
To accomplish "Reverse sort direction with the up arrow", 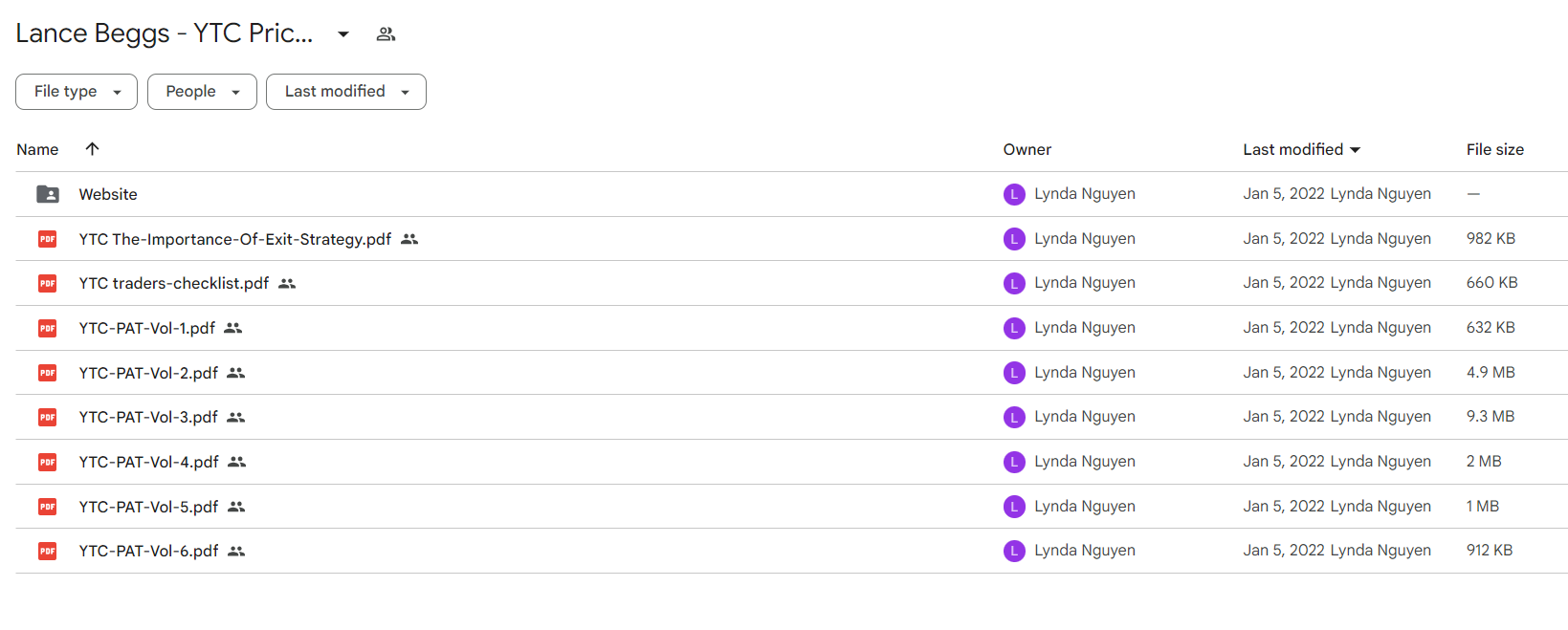I will [92, 148].
